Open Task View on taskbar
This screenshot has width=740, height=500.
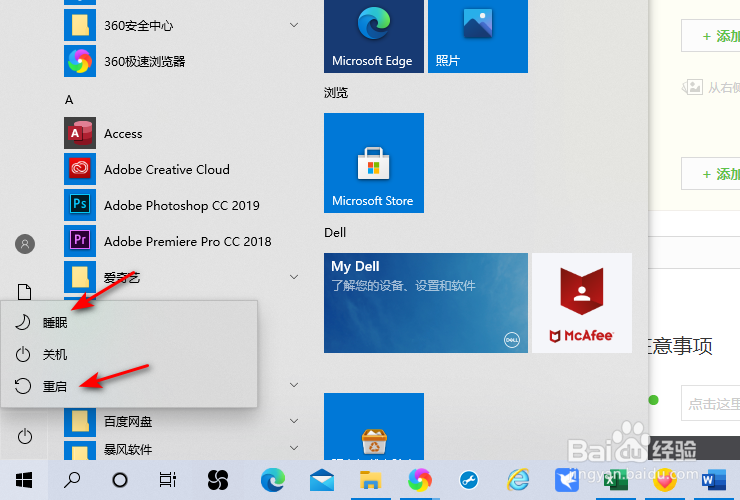click(x=168, y=480)
